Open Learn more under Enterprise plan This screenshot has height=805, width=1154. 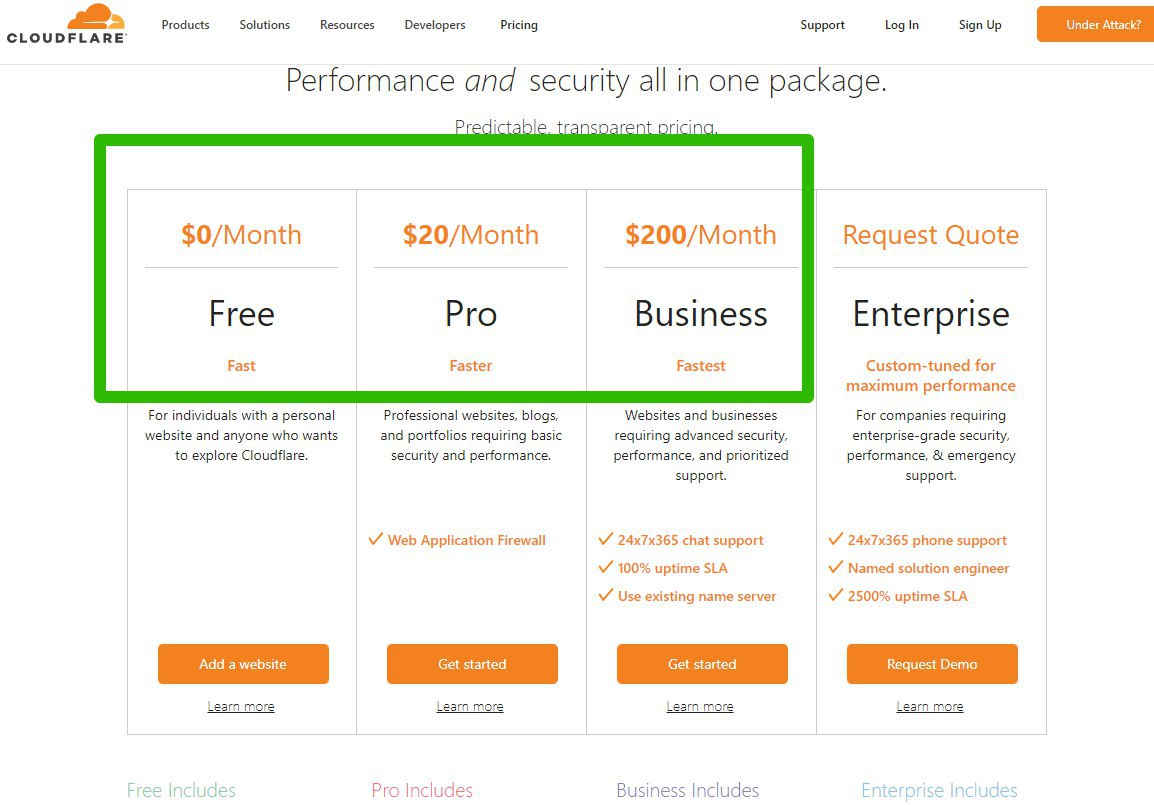coord(930,706)
